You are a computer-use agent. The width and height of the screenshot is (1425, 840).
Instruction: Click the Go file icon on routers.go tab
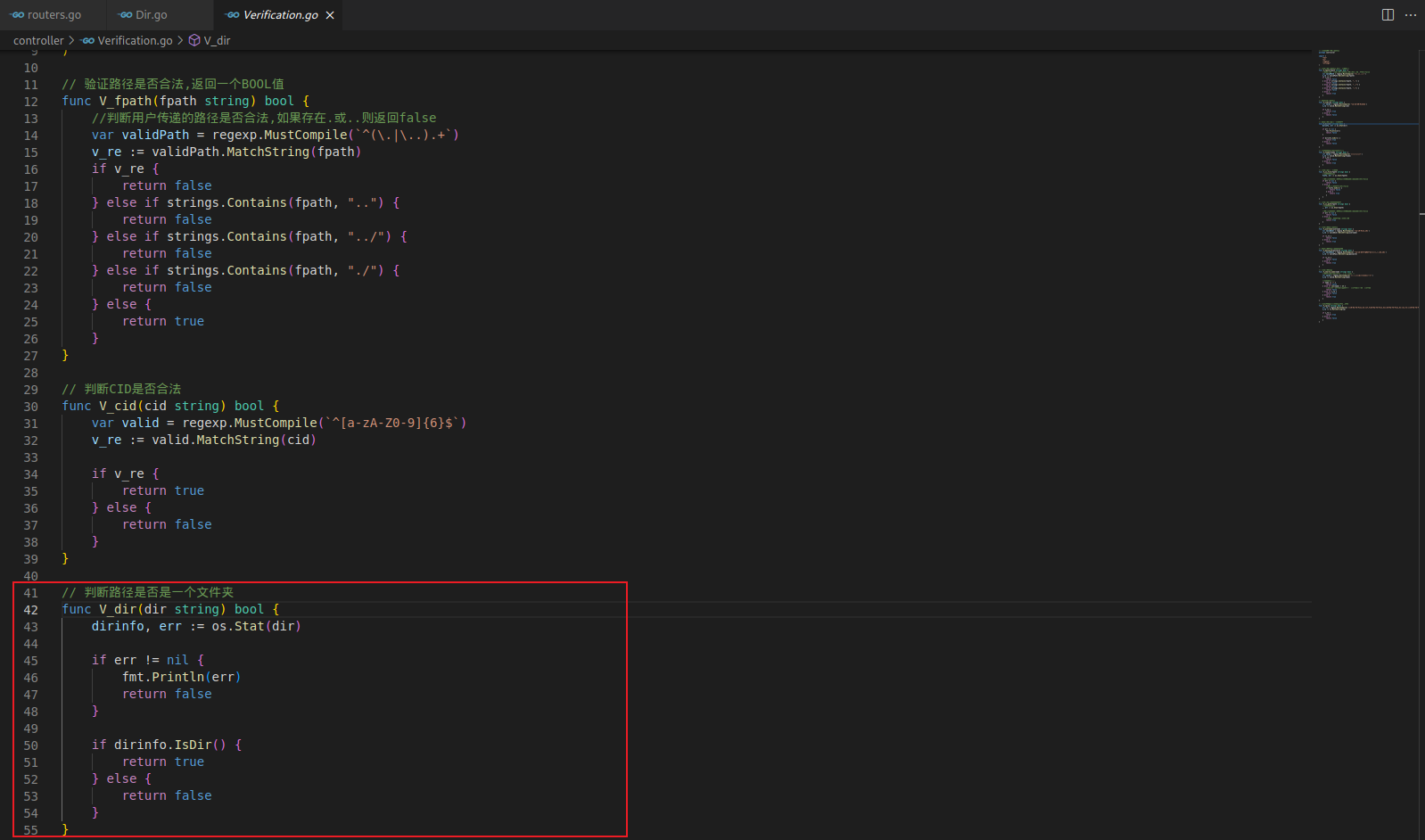[18, 15]
